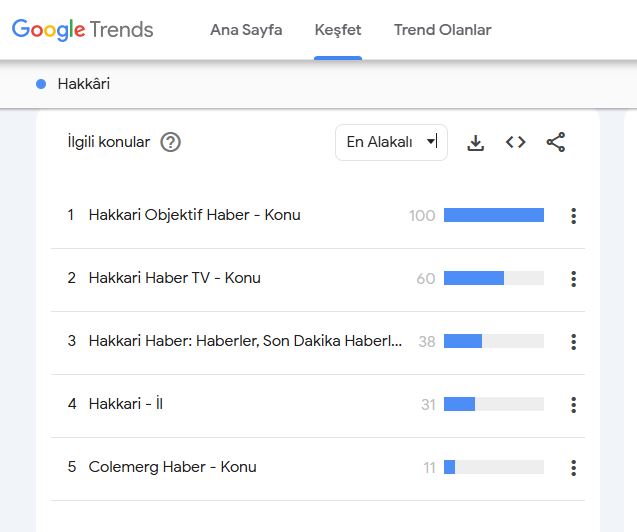637x532 pixels.
Task: Open options for Hakkari Objektif Haber
Action: pos(573,216)
